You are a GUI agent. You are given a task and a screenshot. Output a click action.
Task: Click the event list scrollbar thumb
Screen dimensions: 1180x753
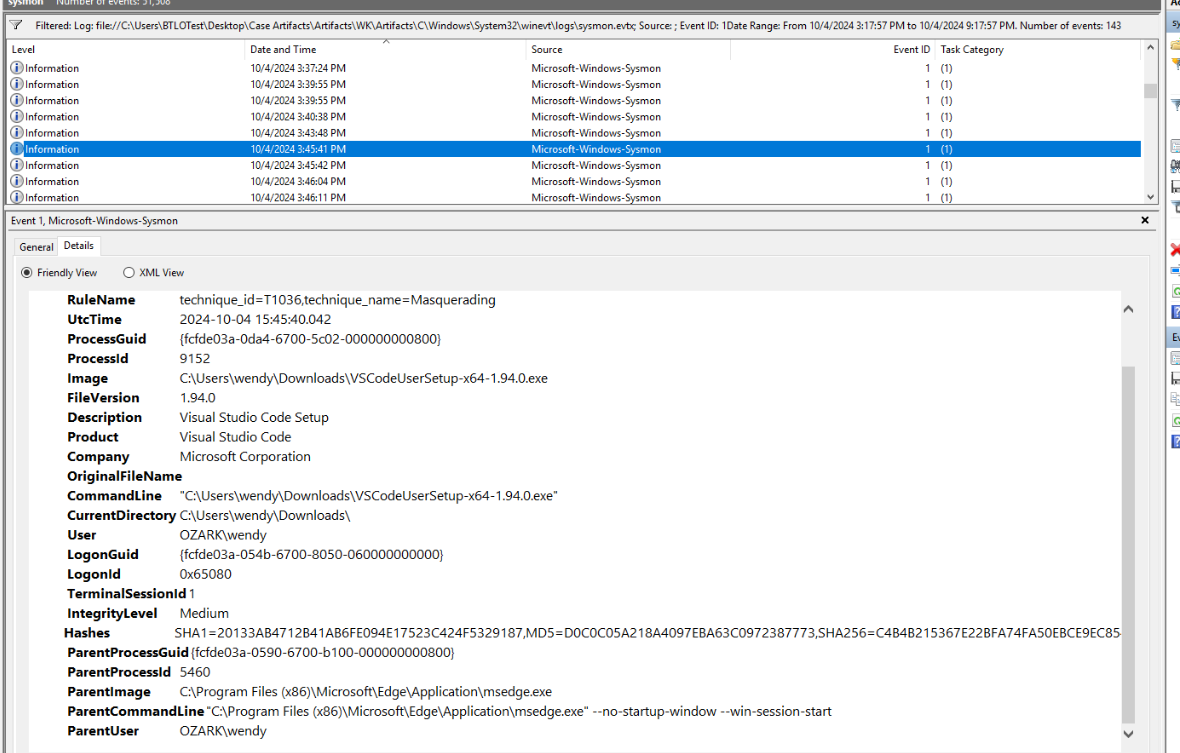(1150, 90)
